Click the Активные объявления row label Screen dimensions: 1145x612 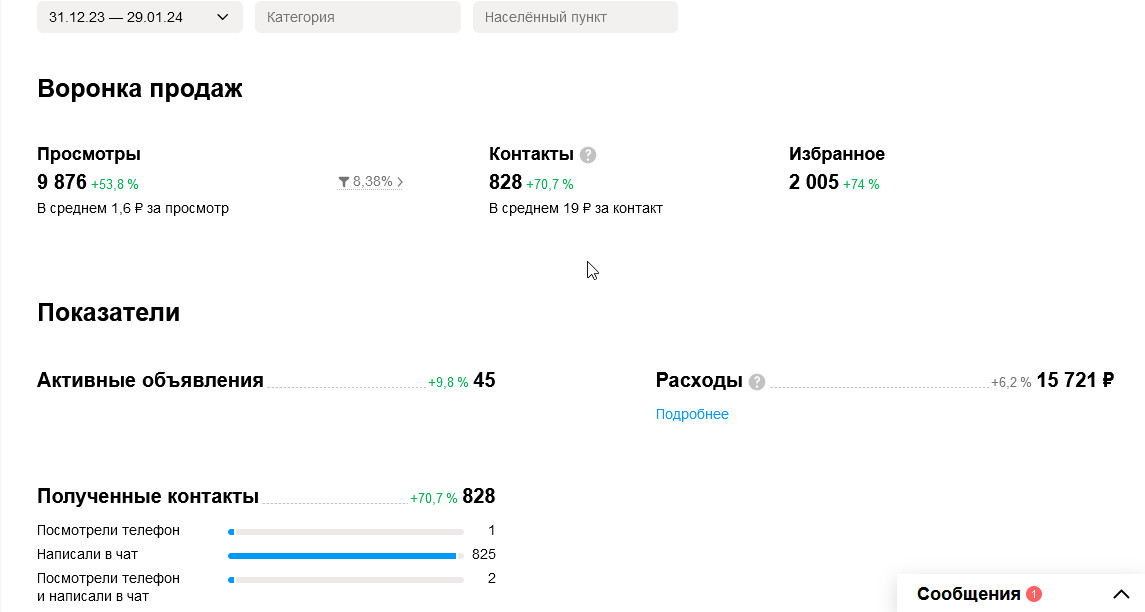pyautogui.click(x=150, y=380)
